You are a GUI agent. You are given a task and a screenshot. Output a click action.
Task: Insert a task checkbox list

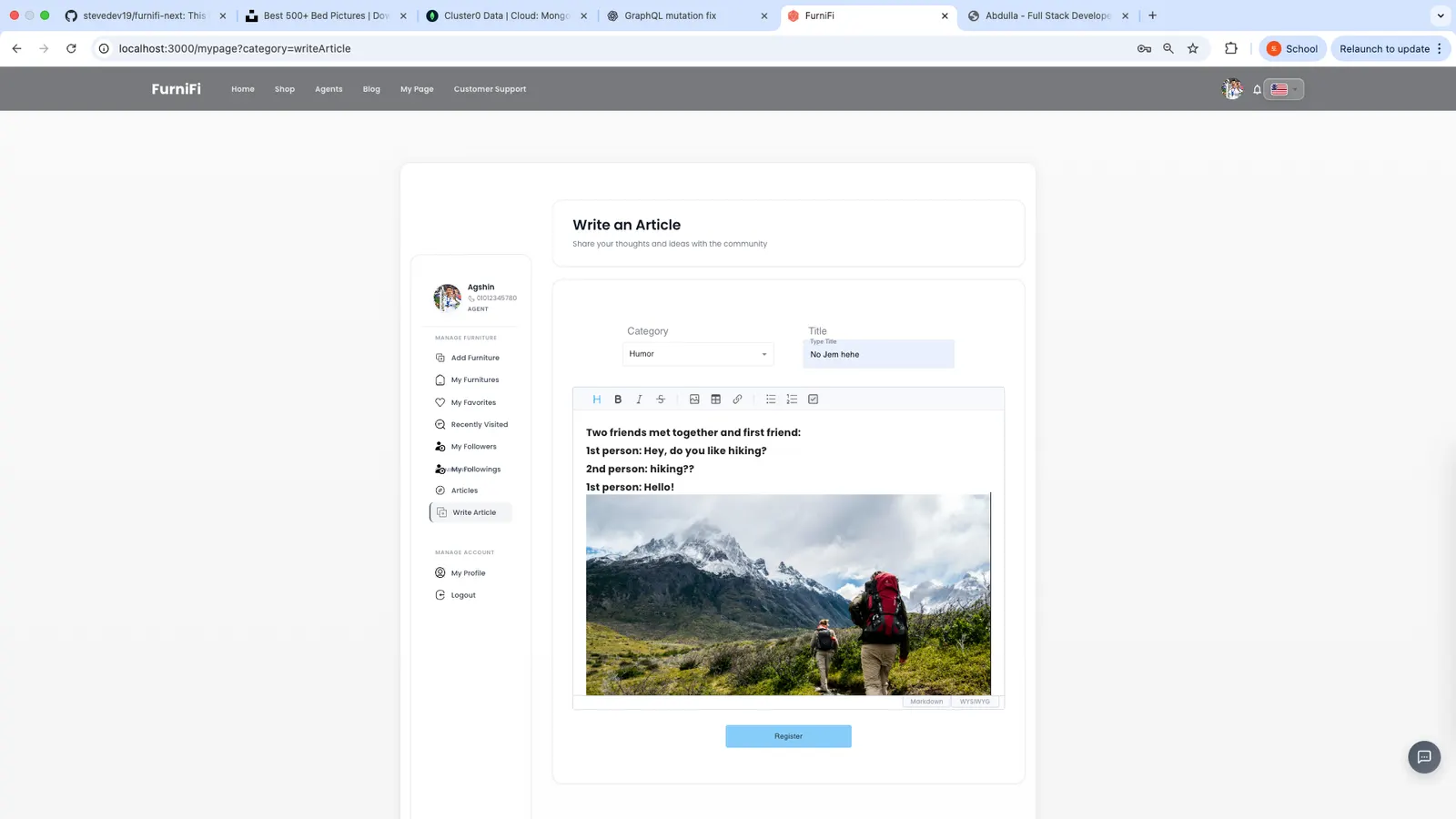(814, 399)
